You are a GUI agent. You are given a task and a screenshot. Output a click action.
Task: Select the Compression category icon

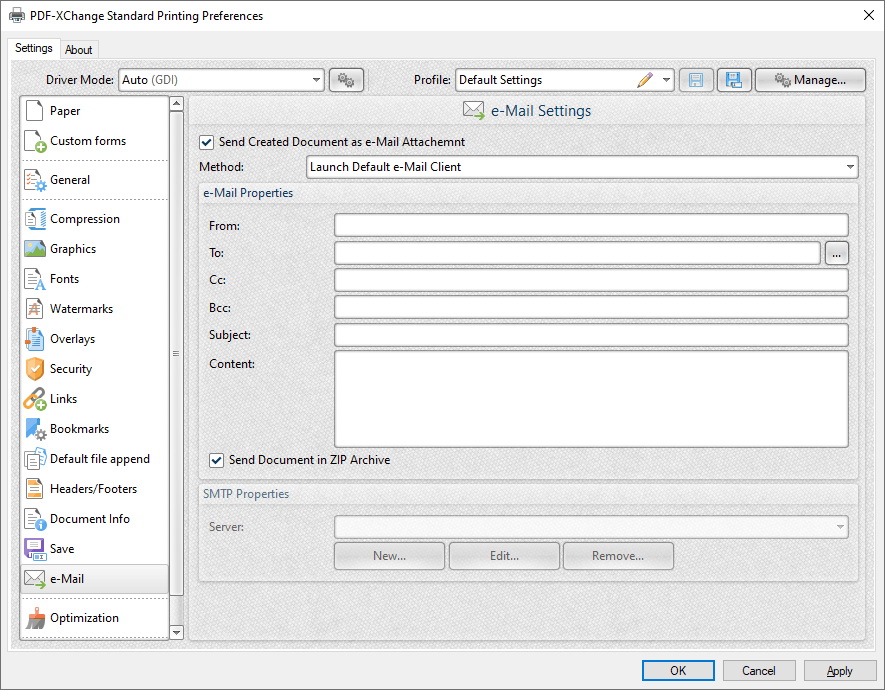[x=35, y=219]
